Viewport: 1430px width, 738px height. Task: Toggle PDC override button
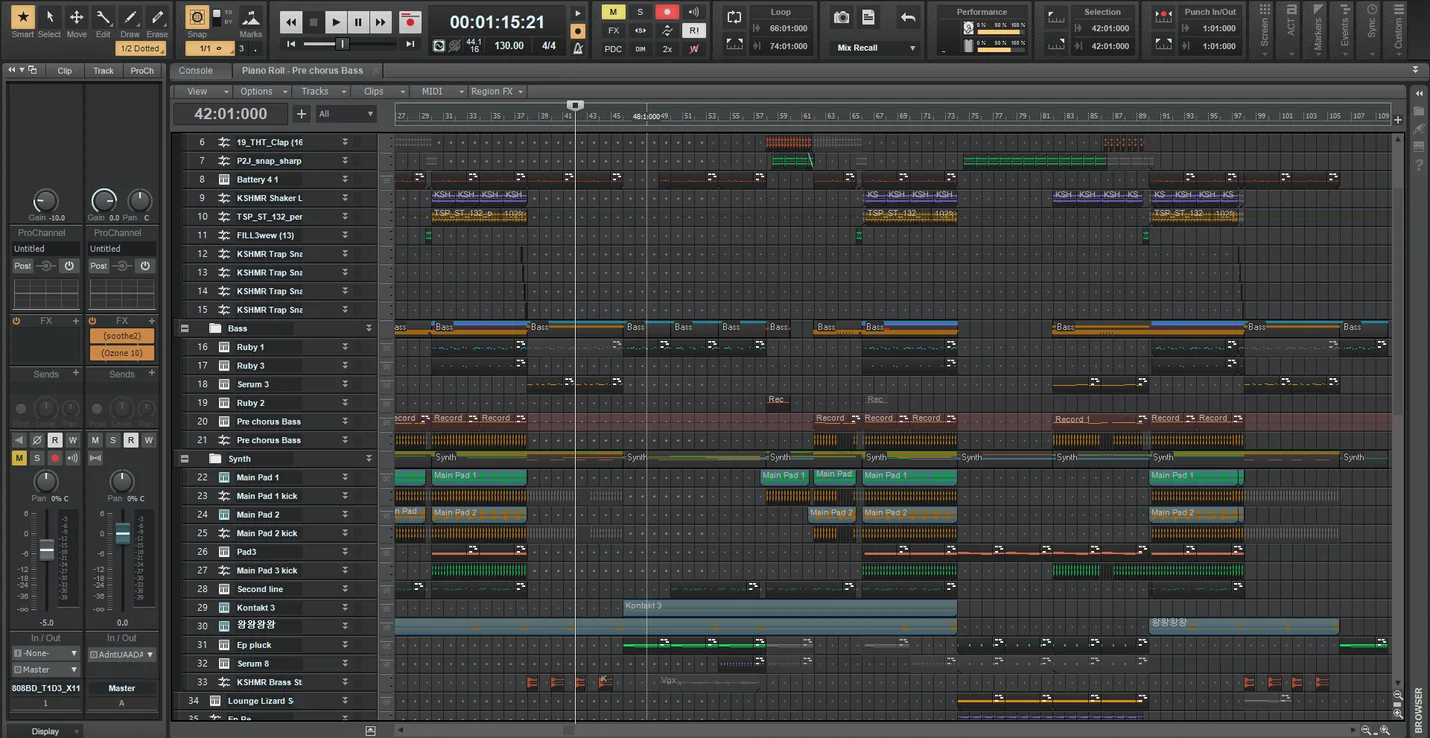(613, 49)
